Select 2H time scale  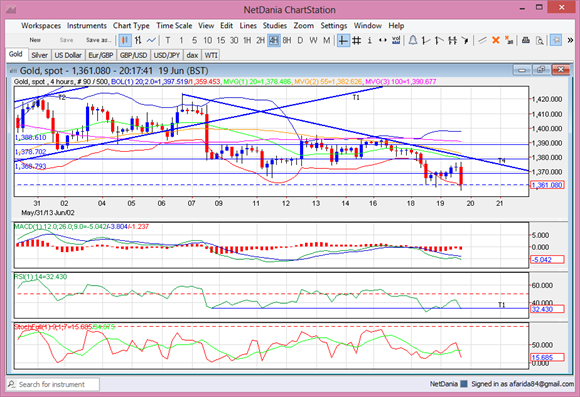260,40
